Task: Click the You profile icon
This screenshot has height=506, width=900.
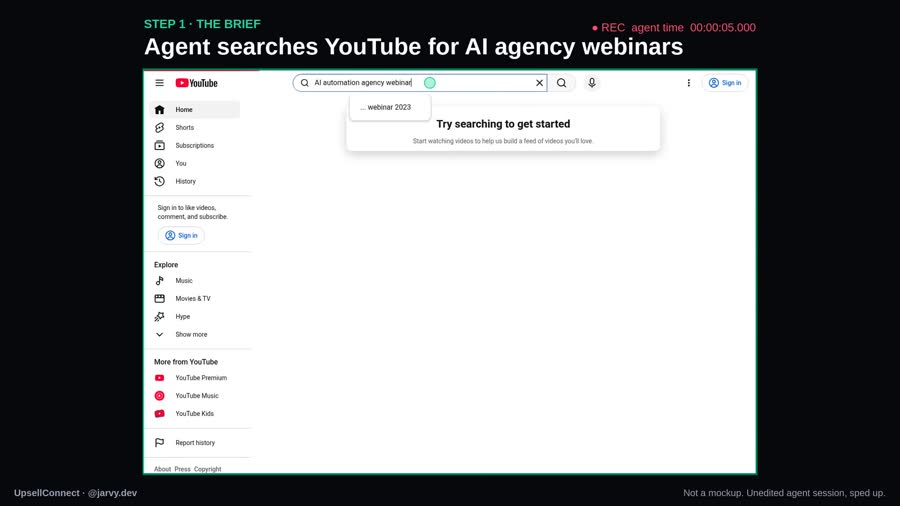Action: [x=160, y=164]
